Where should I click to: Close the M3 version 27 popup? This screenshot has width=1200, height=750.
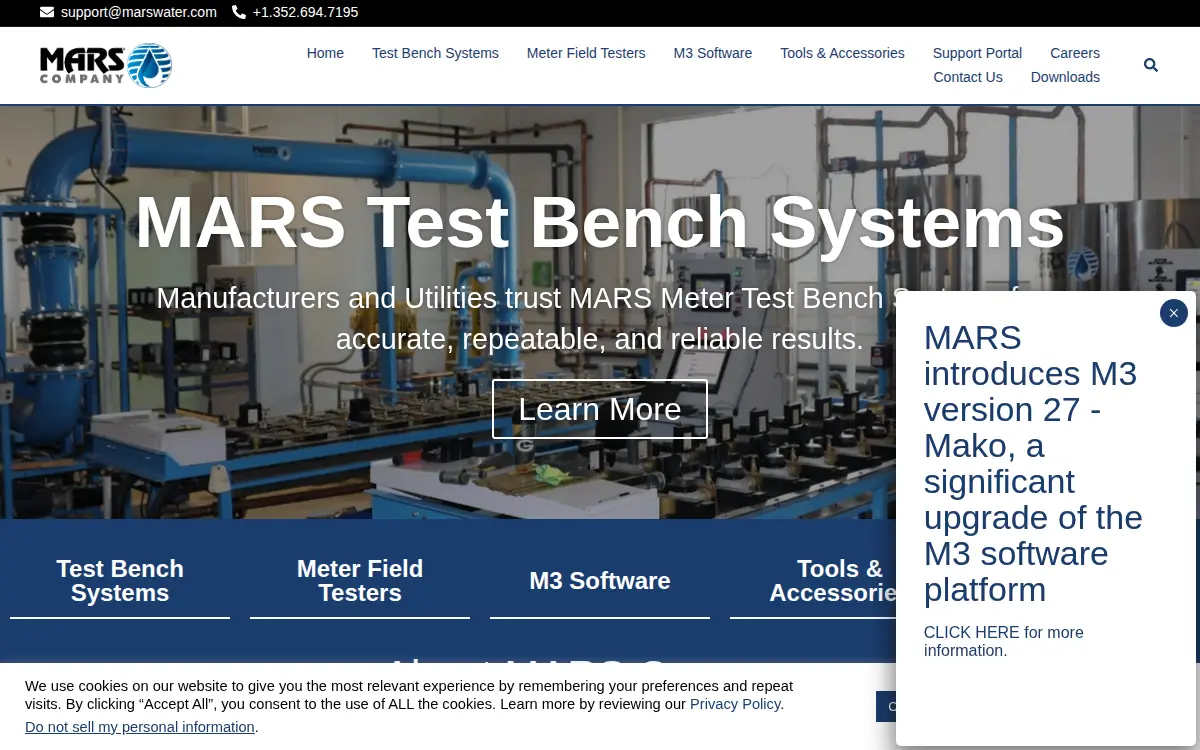(x=1174, y=313)
